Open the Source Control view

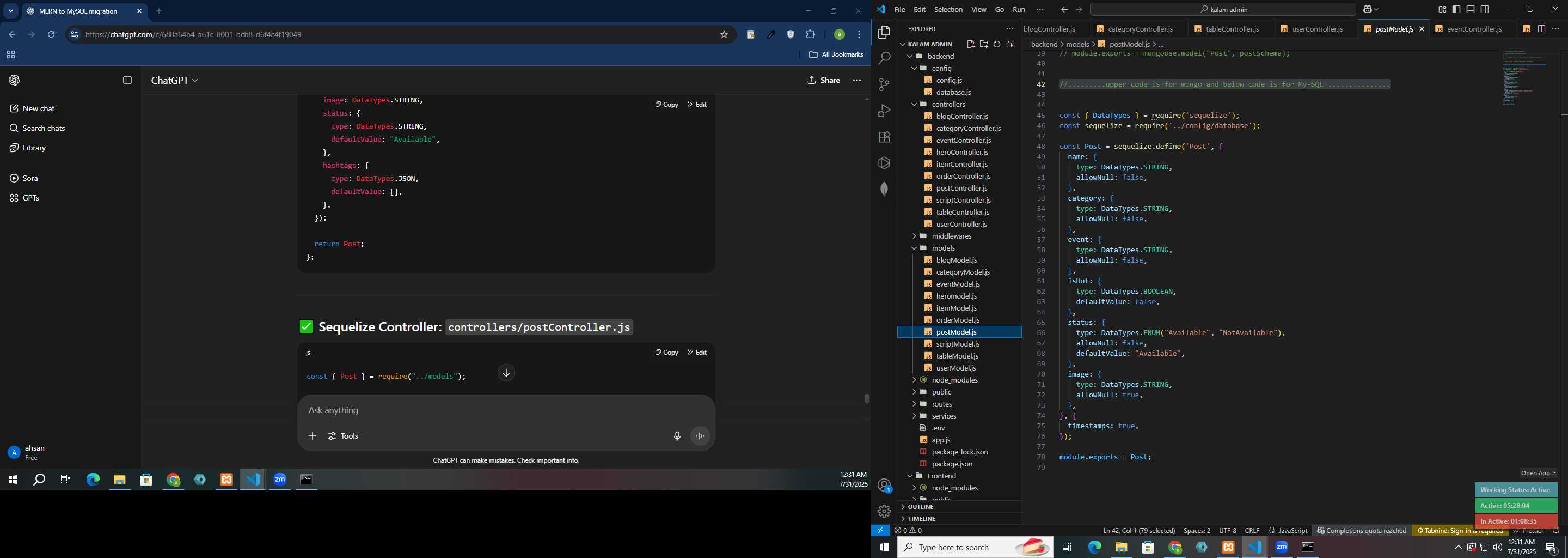tap(884, 84)
